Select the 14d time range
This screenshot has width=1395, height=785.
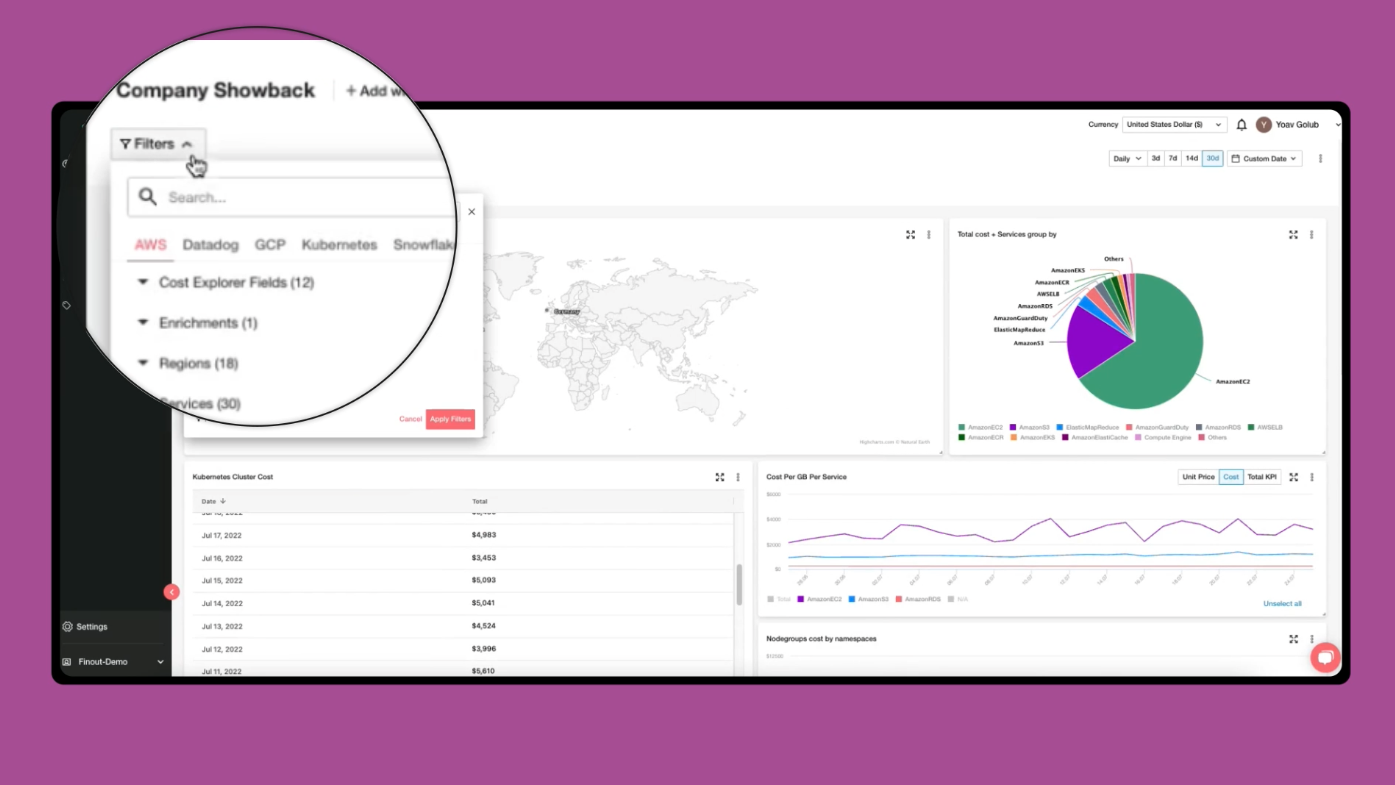[1192, 159]
